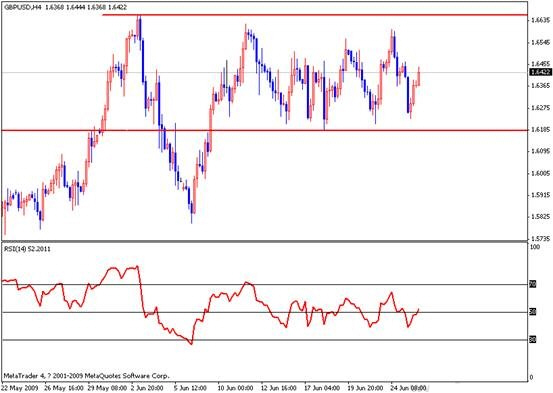Click the black current price label 1.6422
The height and width of the screenshot is (393, 553).
coord(541,72)
